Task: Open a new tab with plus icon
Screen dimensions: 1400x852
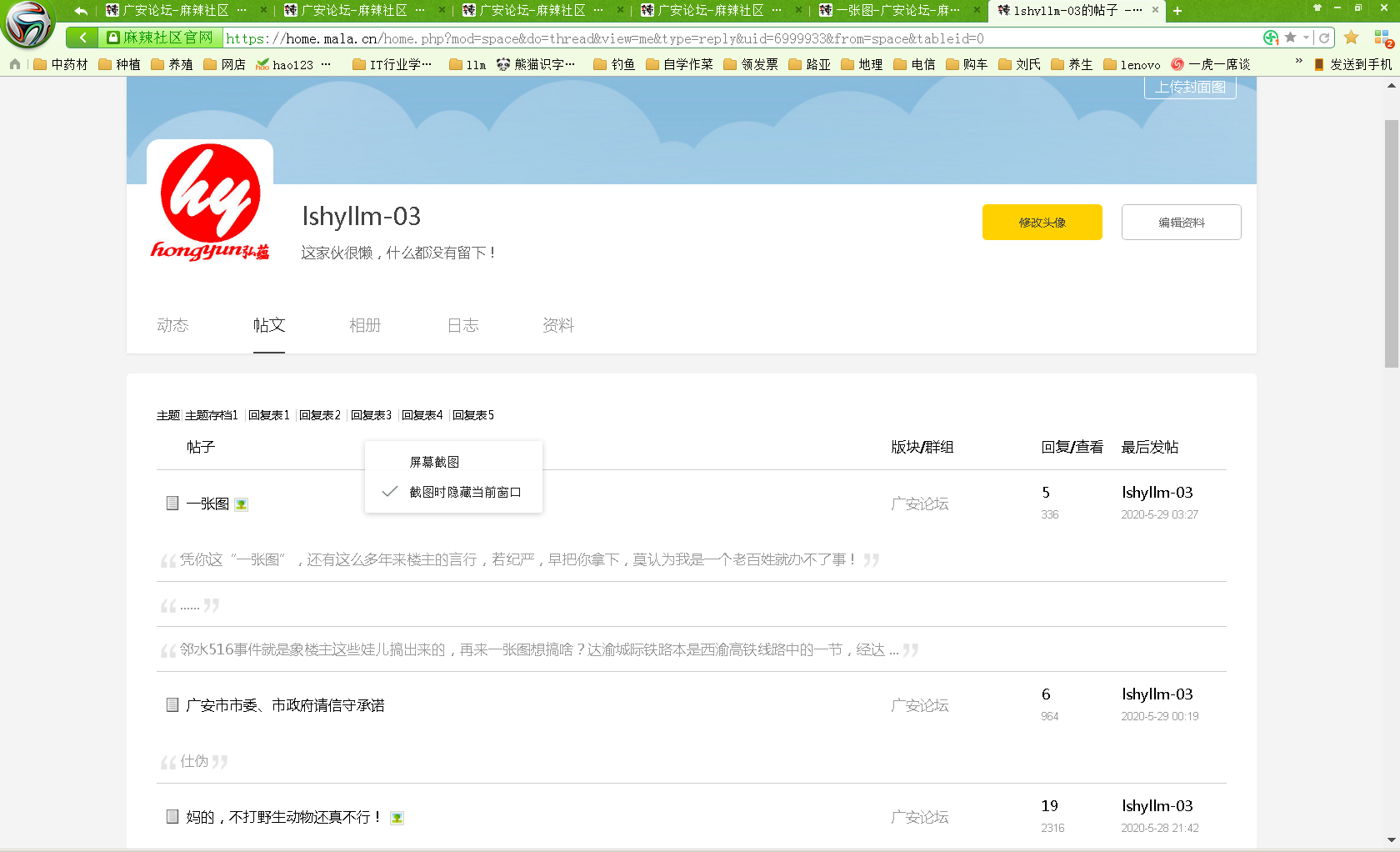Action: (1177, 11)
